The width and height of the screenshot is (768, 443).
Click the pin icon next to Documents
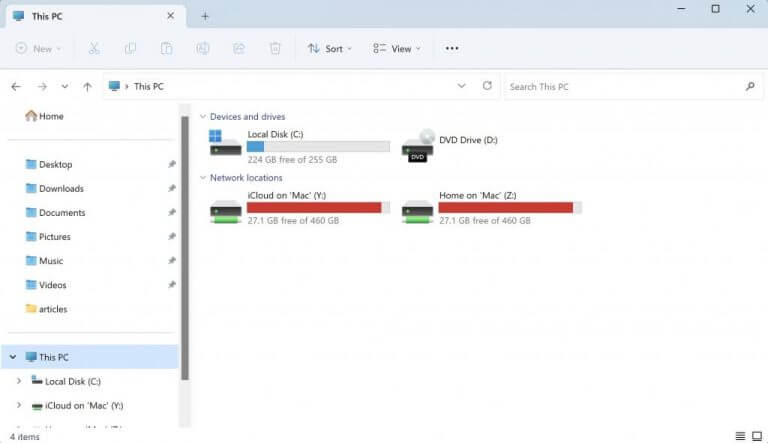pyautogui.click(x=172, y=212)
